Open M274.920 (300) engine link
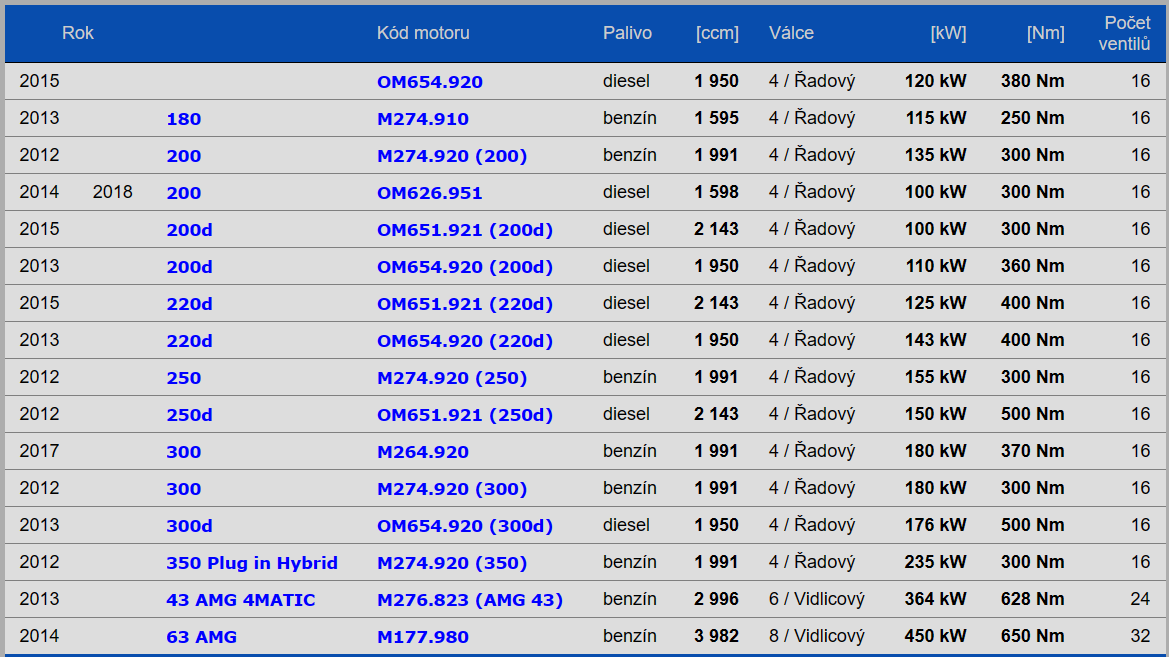 click(452, 489)
